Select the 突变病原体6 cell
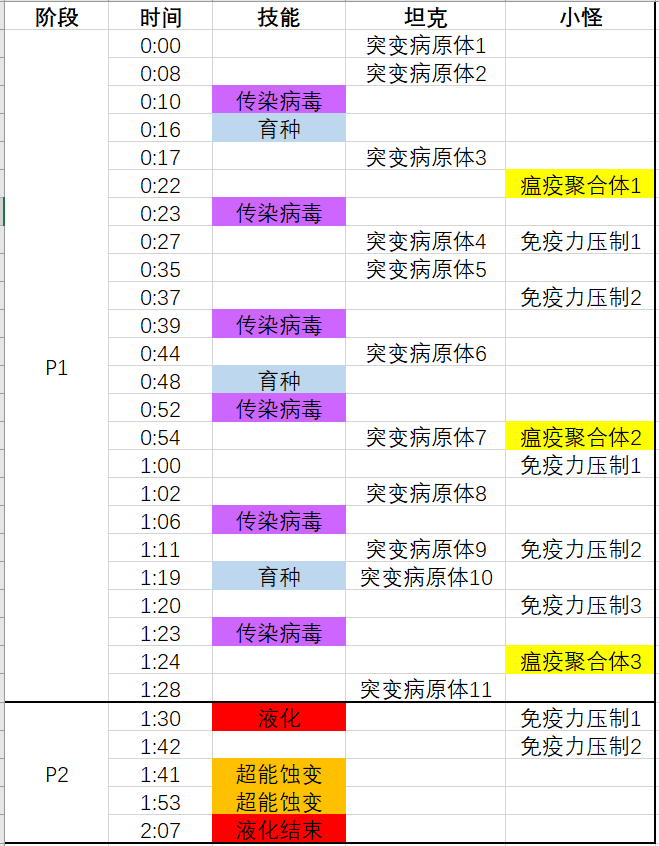659x846 pixels. [425, 353]
